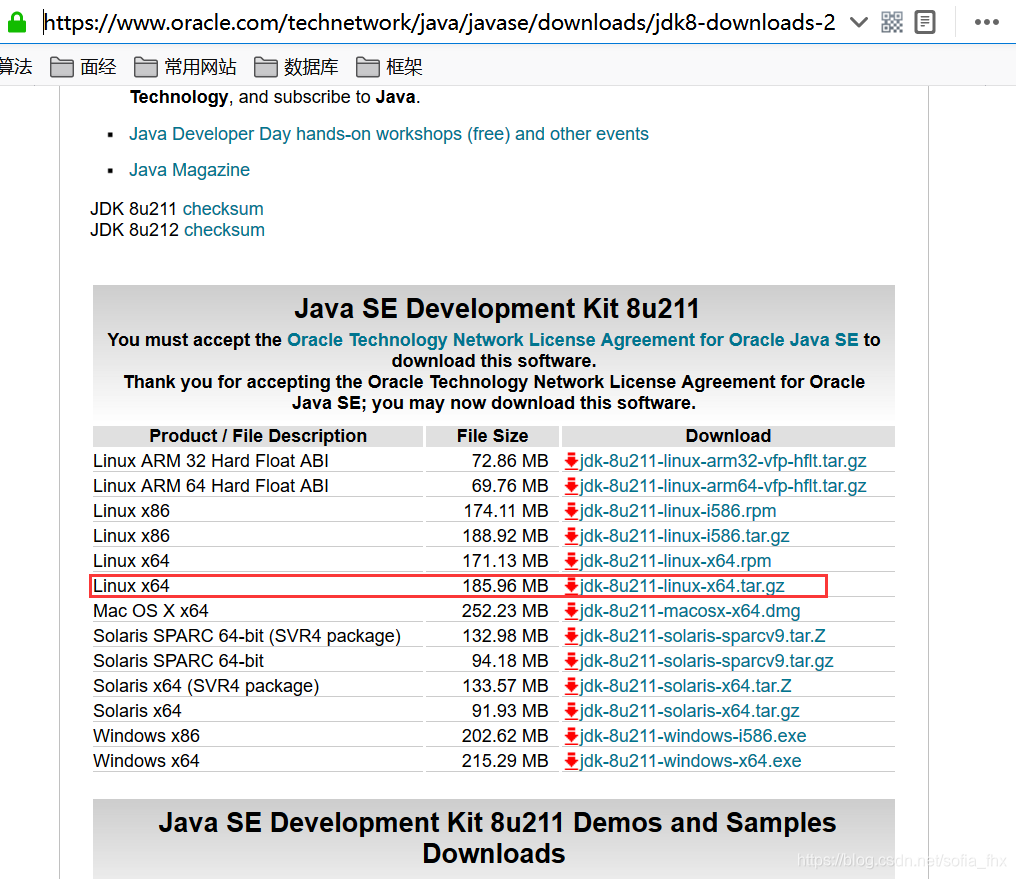Image resolution: width=1016 pixels, height=879 pixels.
Task: Click red download arrow for solaris-sparcv9.tar.Z
Action: pos(571,636)
